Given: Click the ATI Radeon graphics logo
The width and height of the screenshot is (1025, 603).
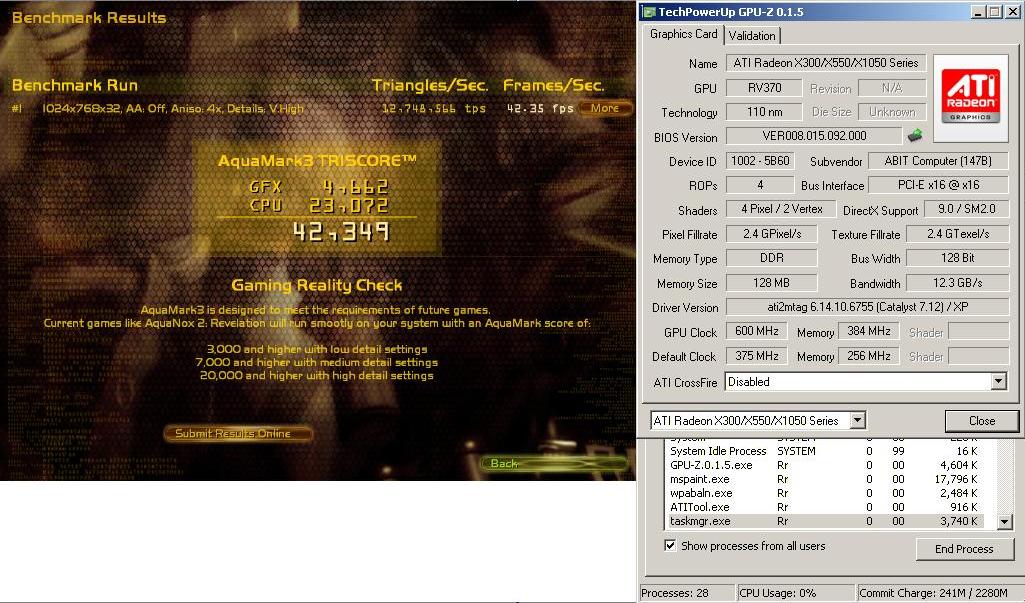Looking at the screenshot, I should click(x=971, y=98).
